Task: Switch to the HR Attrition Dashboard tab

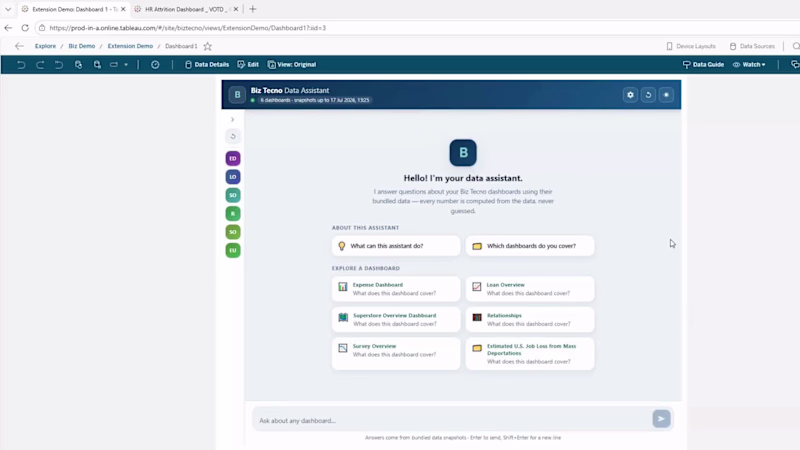Action: (184, 9)
